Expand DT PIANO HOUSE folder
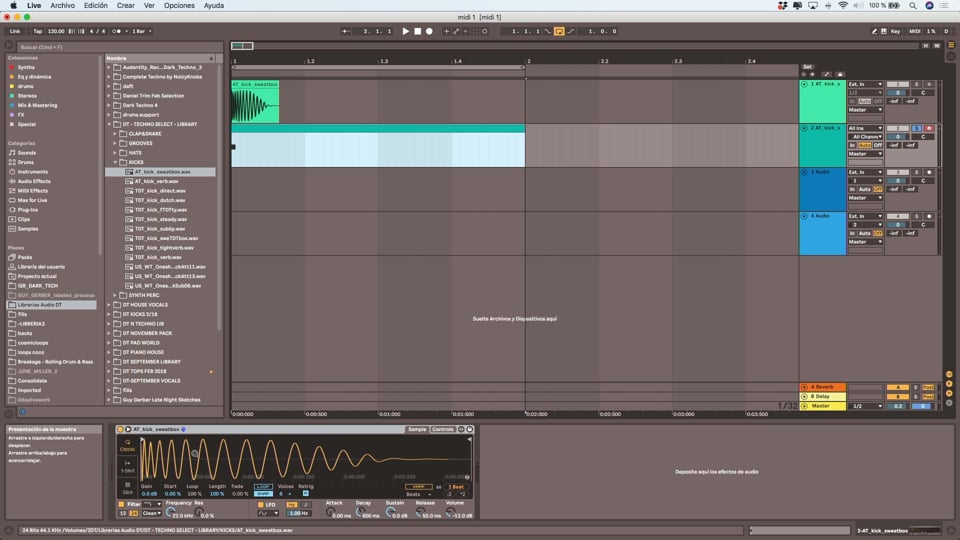Image resolution: width=960 pixels, height=540 pixels. (x=109, y=353)
